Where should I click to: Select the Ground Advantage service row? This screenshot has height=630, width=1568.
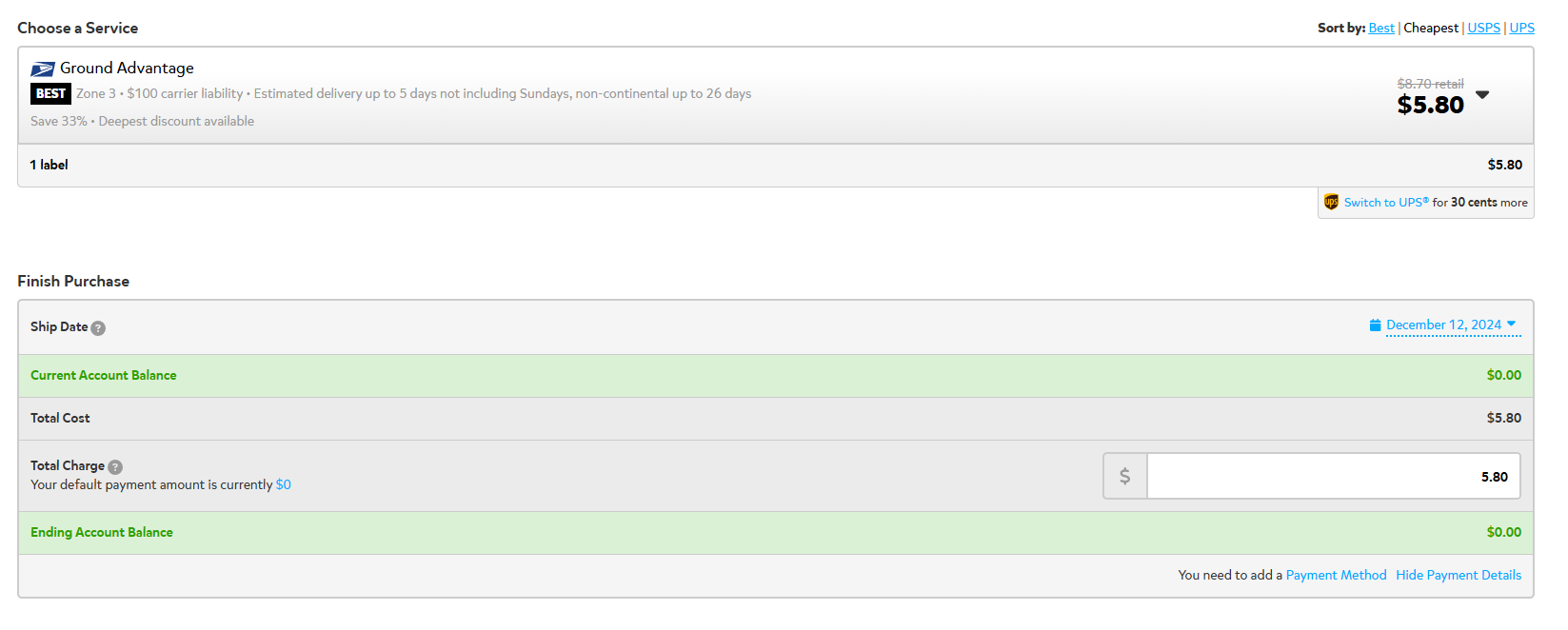775,95
